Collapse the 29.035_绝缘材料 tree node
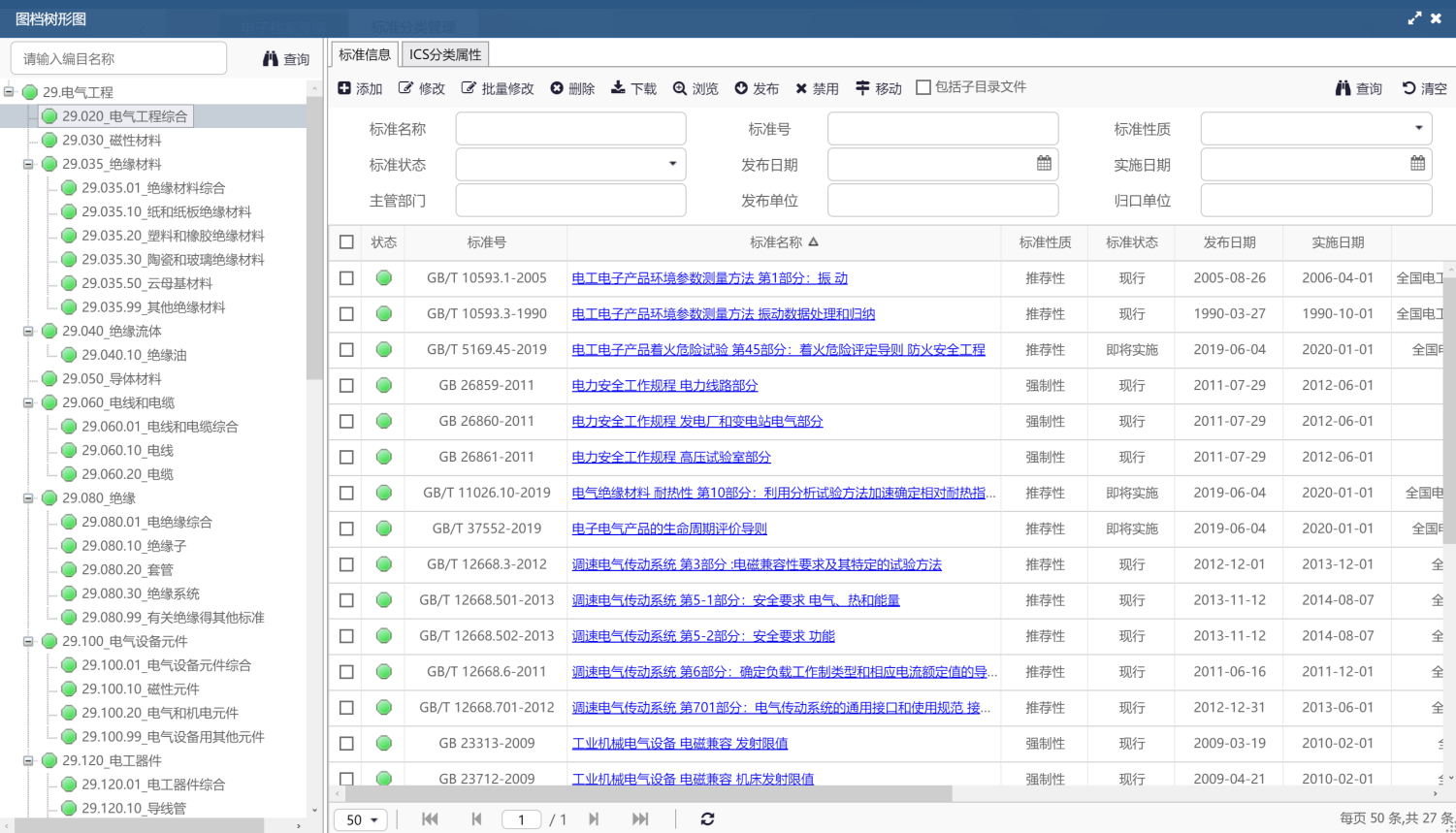1456x833 pixels. (28, 164)
